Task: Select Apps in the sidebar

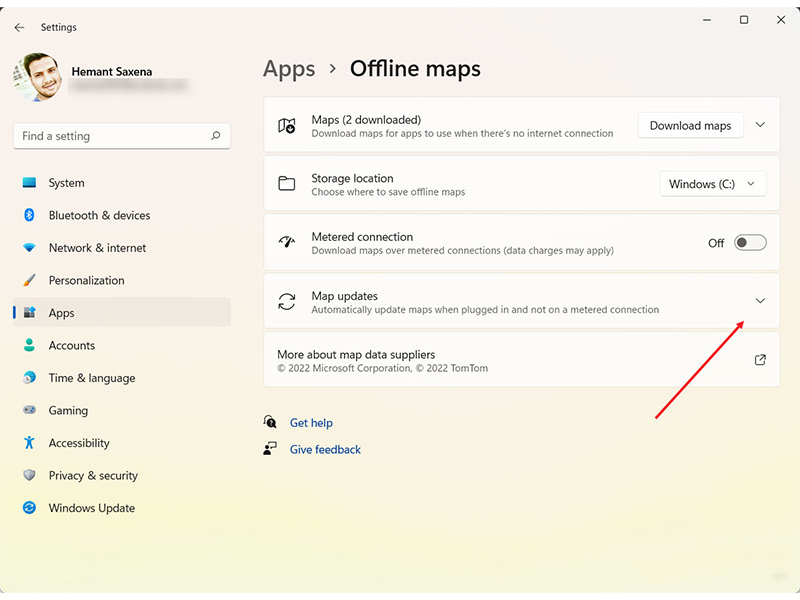Action: coord(121,313)
